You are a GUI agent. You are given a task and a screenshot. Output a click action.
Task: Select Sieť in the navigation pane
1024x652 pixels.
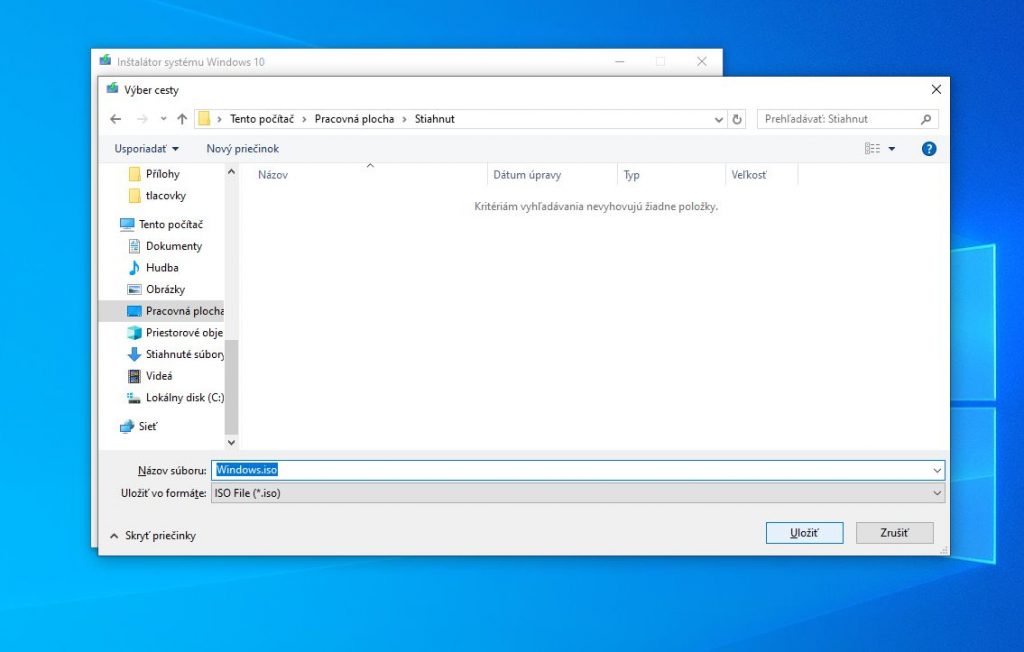(x=148, y=426)
